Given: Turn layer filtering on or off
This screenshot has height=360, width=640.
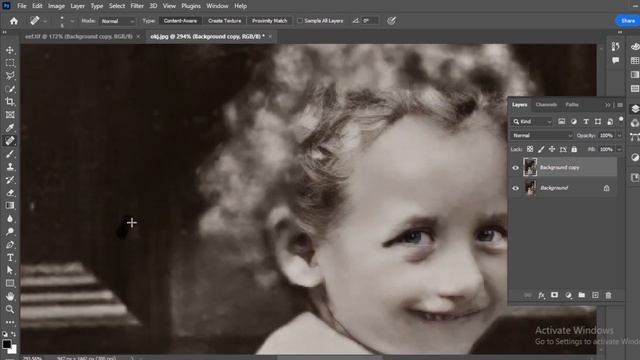Looking at the screenshot, I should [x=621, y=120].
